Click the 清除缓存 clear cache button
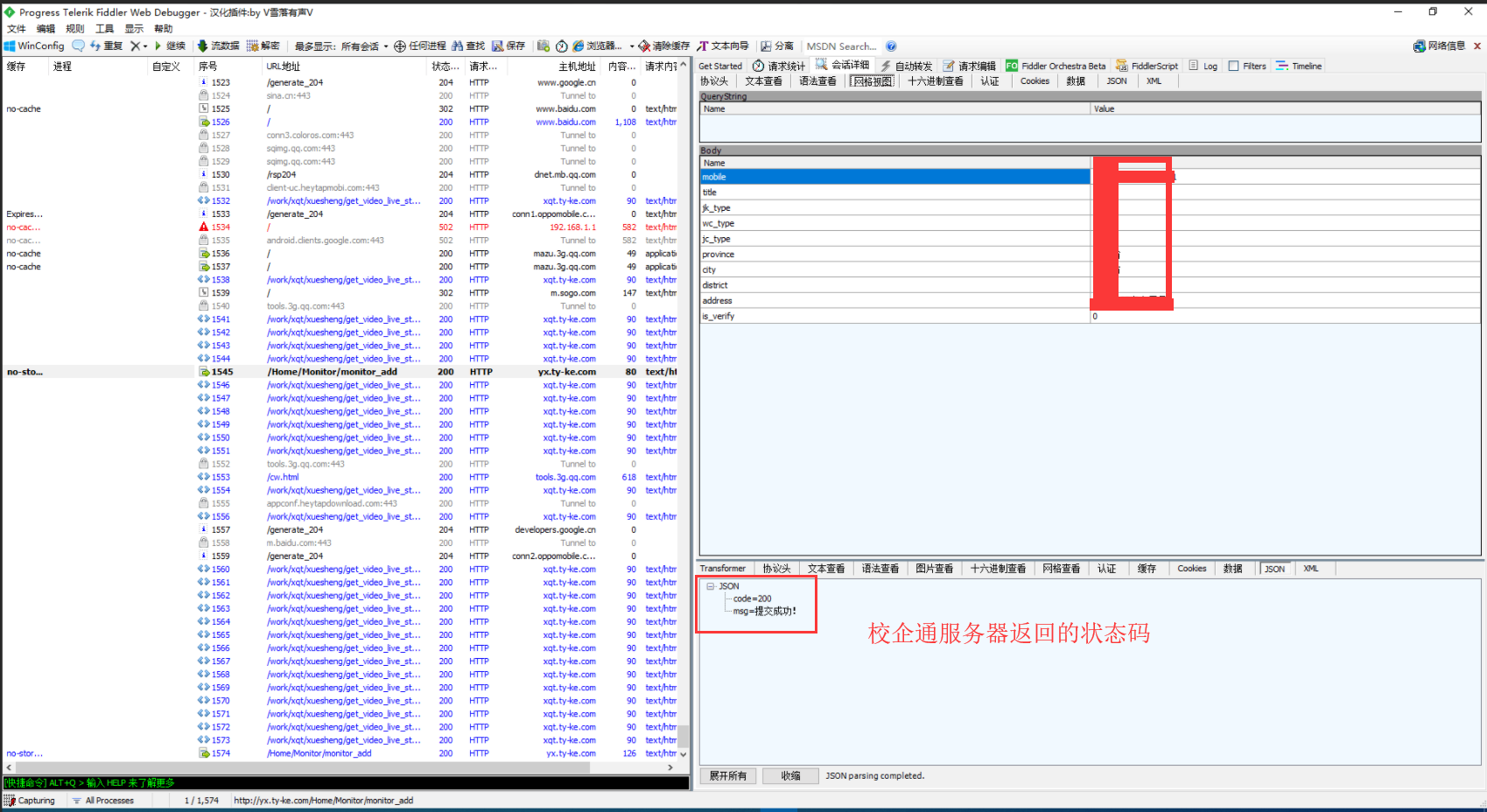1487x812 pixels. (663, 45)
